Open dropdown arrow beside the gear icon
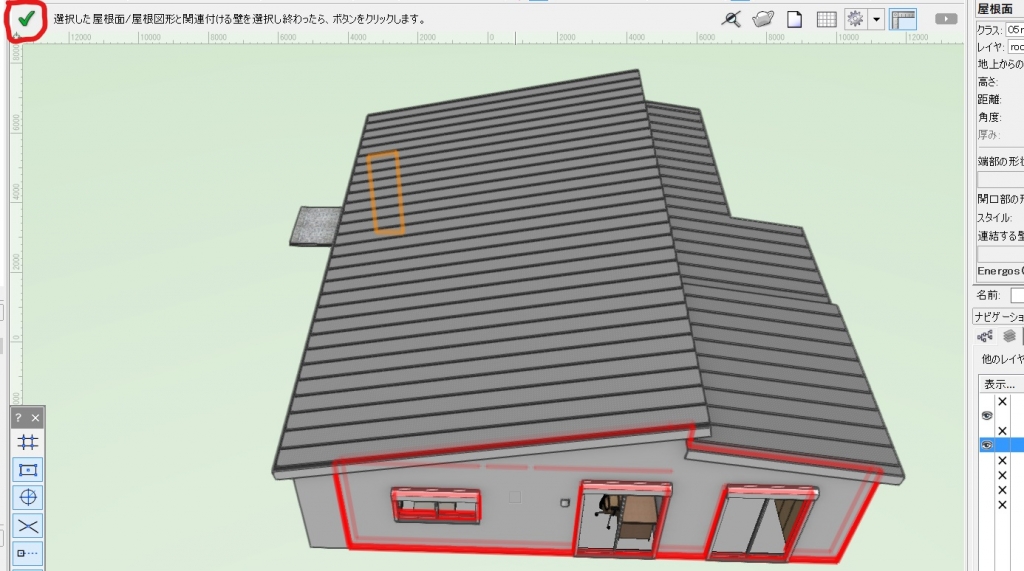This screenshot has height=571, width=1024. (876, 19)
